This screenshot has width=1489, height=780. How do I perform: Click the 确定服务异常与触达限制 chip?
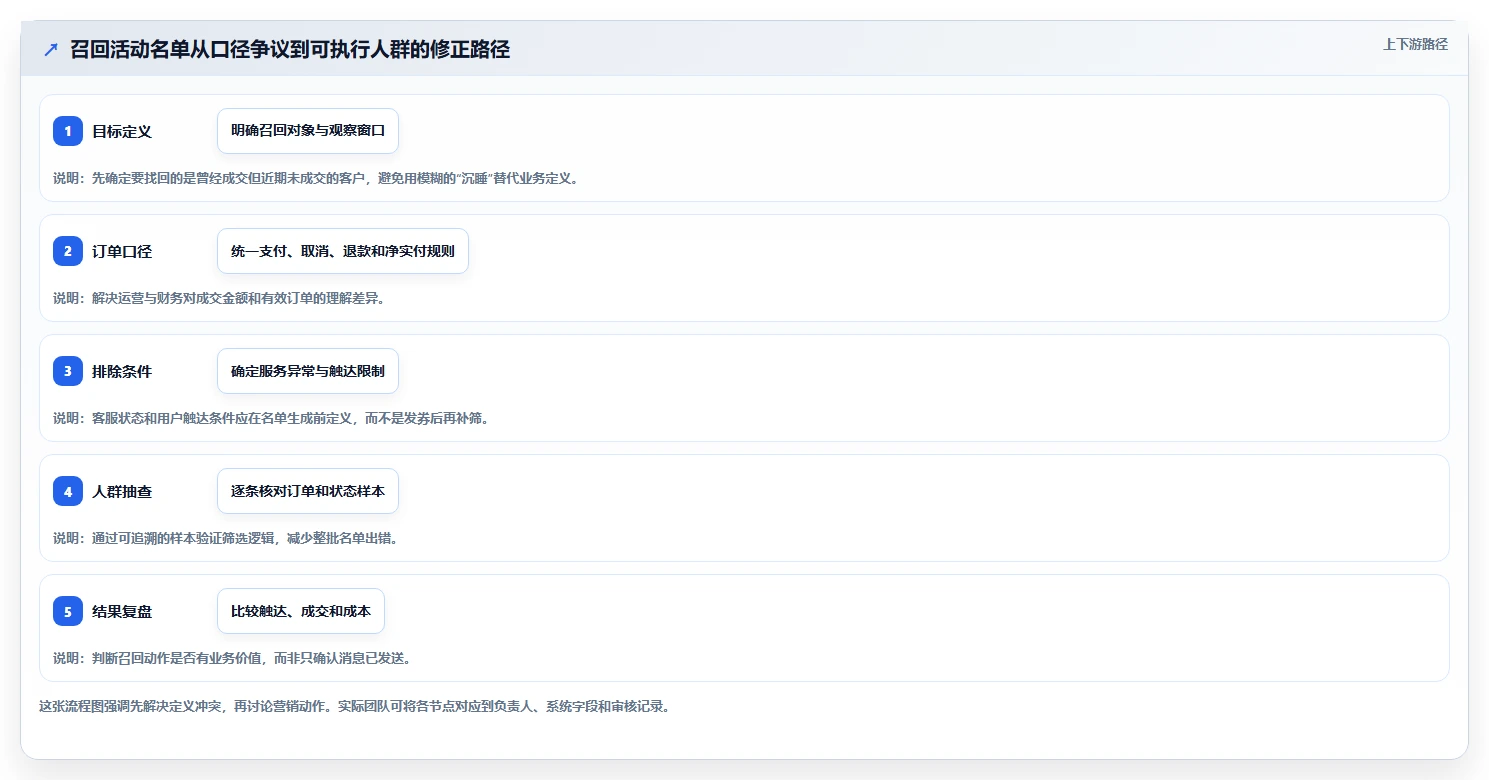(308, 371)
